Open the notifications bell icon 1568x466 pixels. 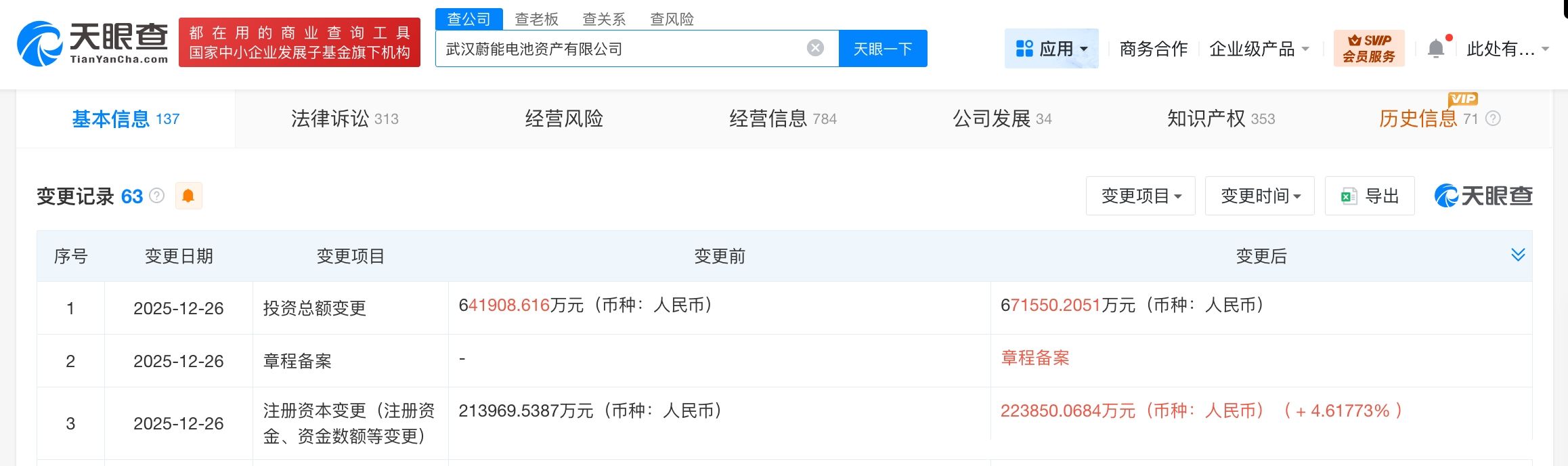tap(1435, 49)
